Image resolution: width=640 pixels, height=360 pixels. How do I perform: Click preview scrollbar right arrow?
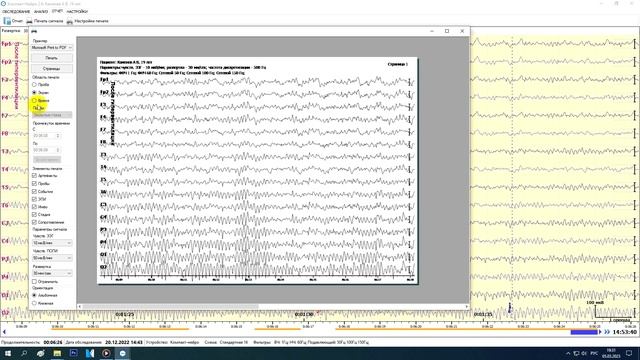[x=467, y=306]
